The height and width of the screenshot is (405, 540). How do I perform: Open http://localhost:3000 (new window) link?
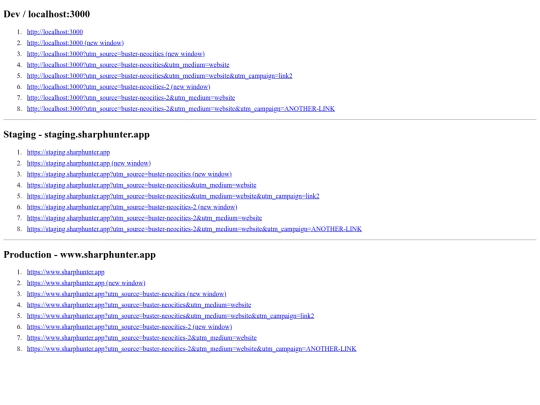coord(75,43)
